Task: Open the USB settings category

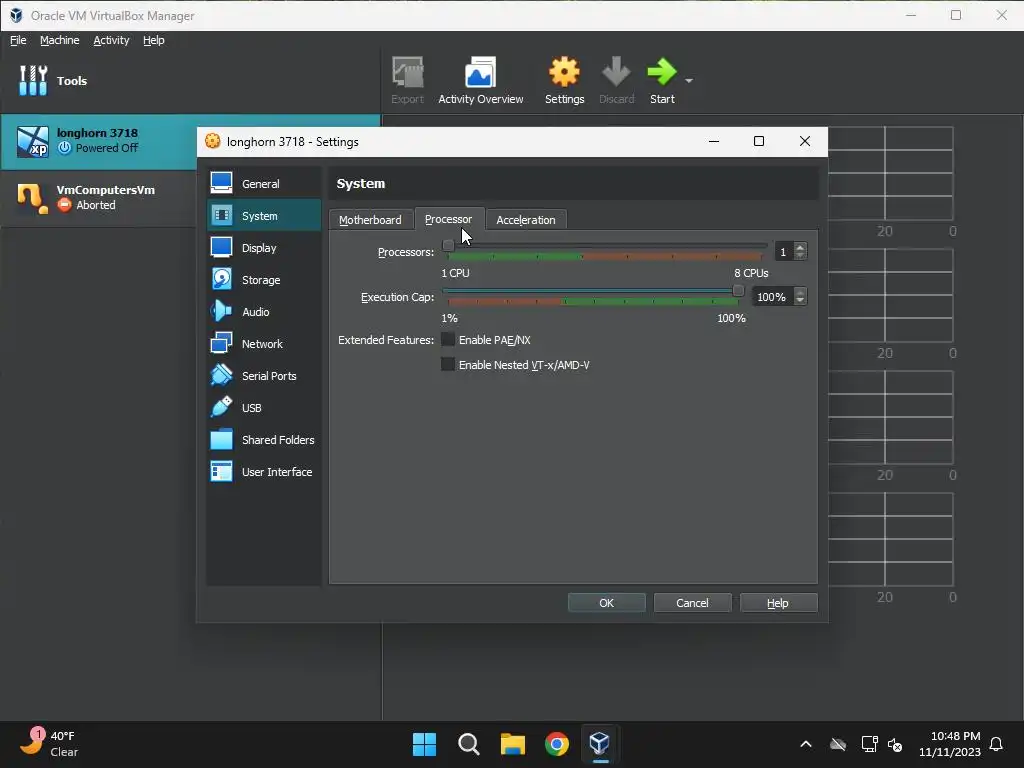Action: tap(264, 408)
